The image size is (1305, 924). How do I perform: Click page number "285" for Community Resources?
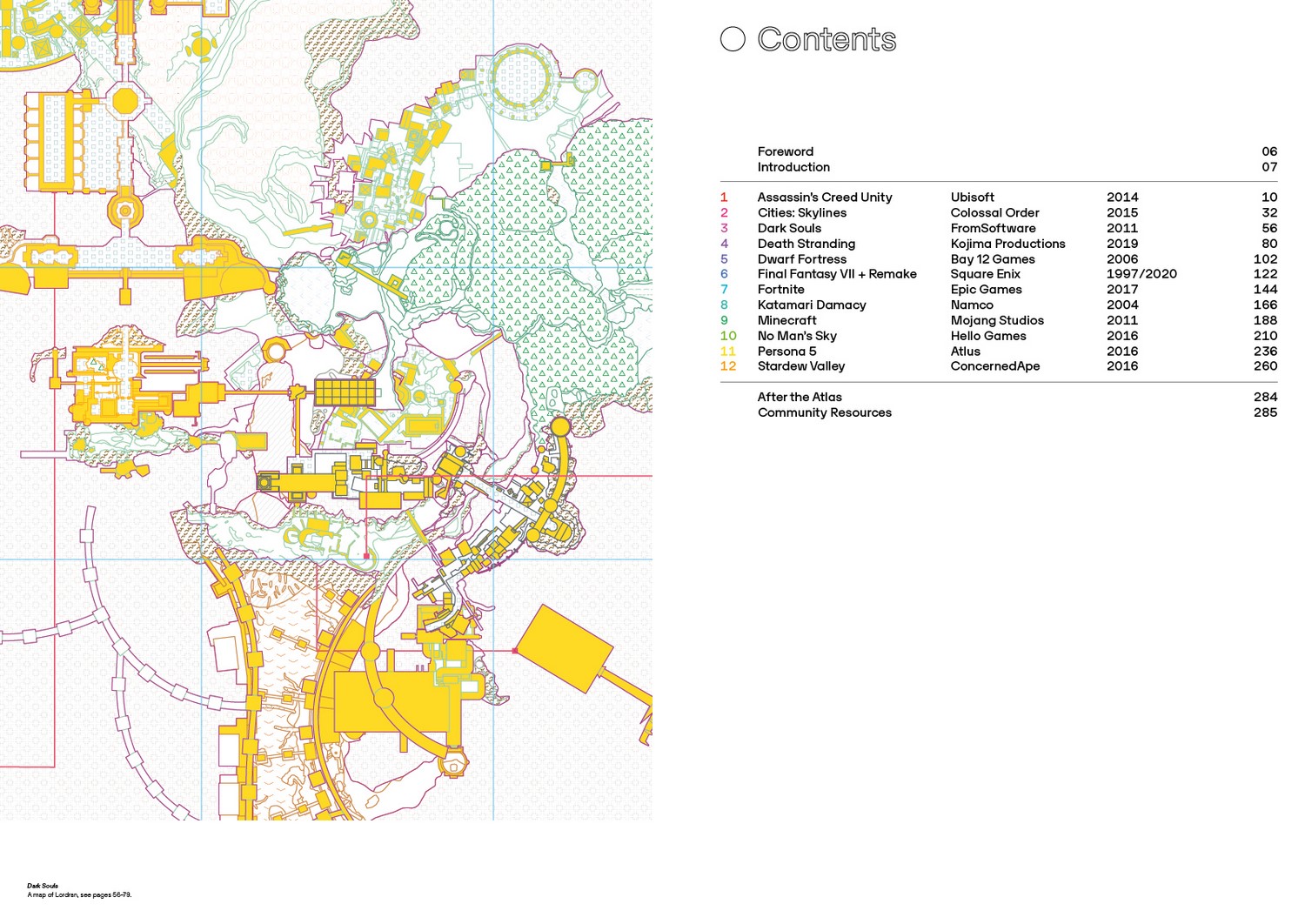tap(1266, 413)
